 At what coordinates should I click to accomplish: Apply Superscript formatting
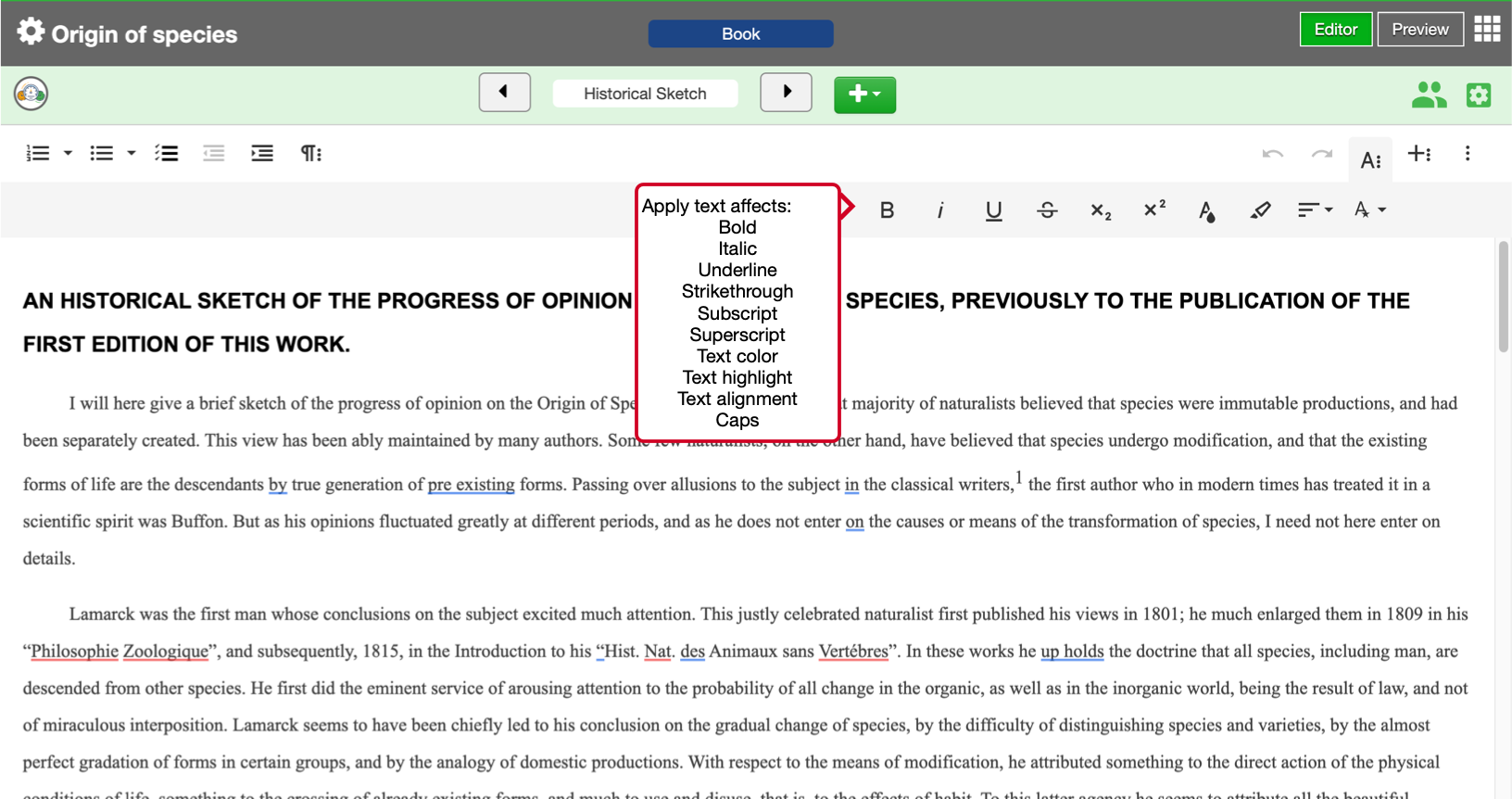click(1154, 209)
